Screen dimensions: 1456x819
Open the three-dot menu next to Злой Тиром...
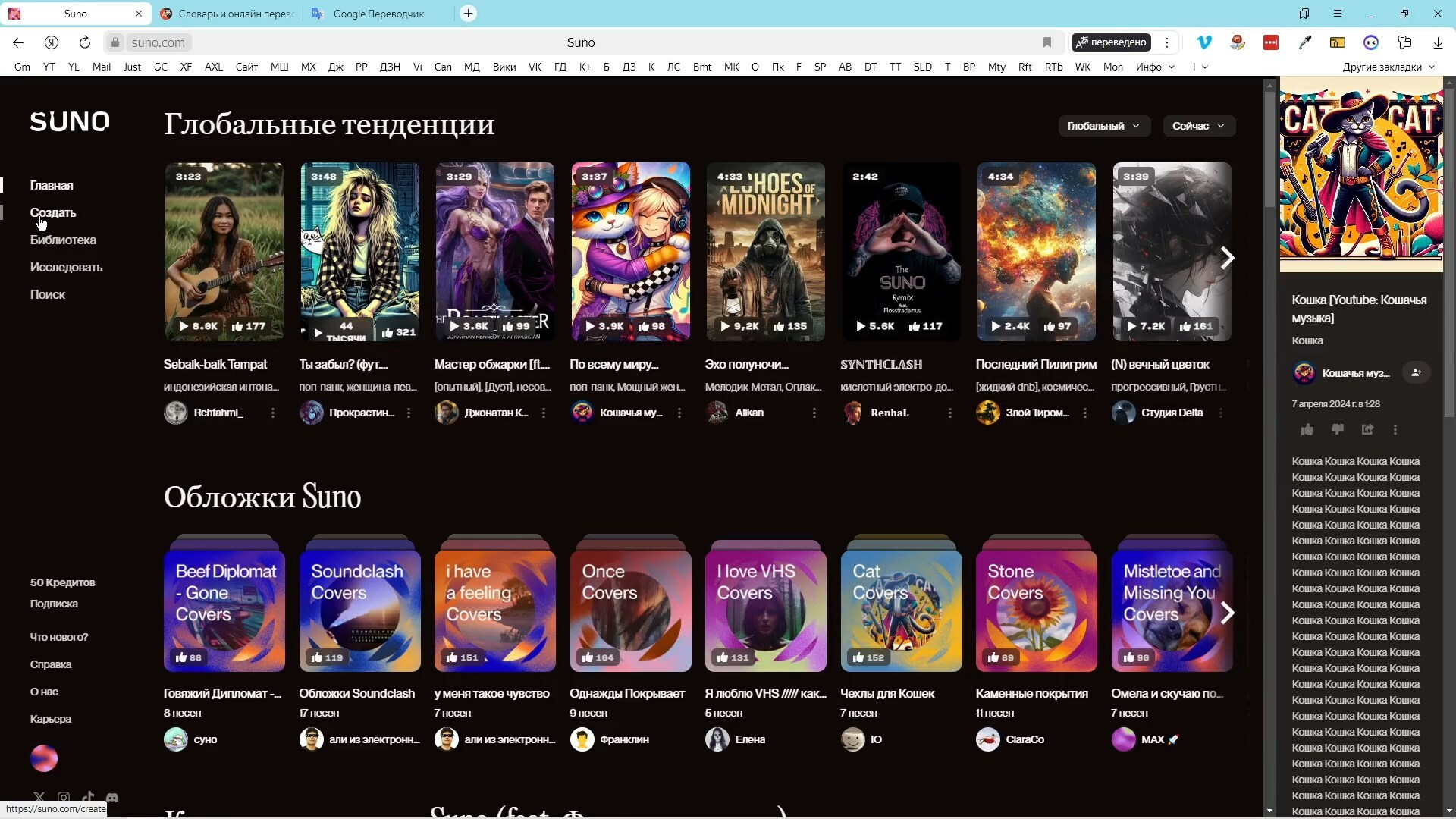(x=1085, y=413)
